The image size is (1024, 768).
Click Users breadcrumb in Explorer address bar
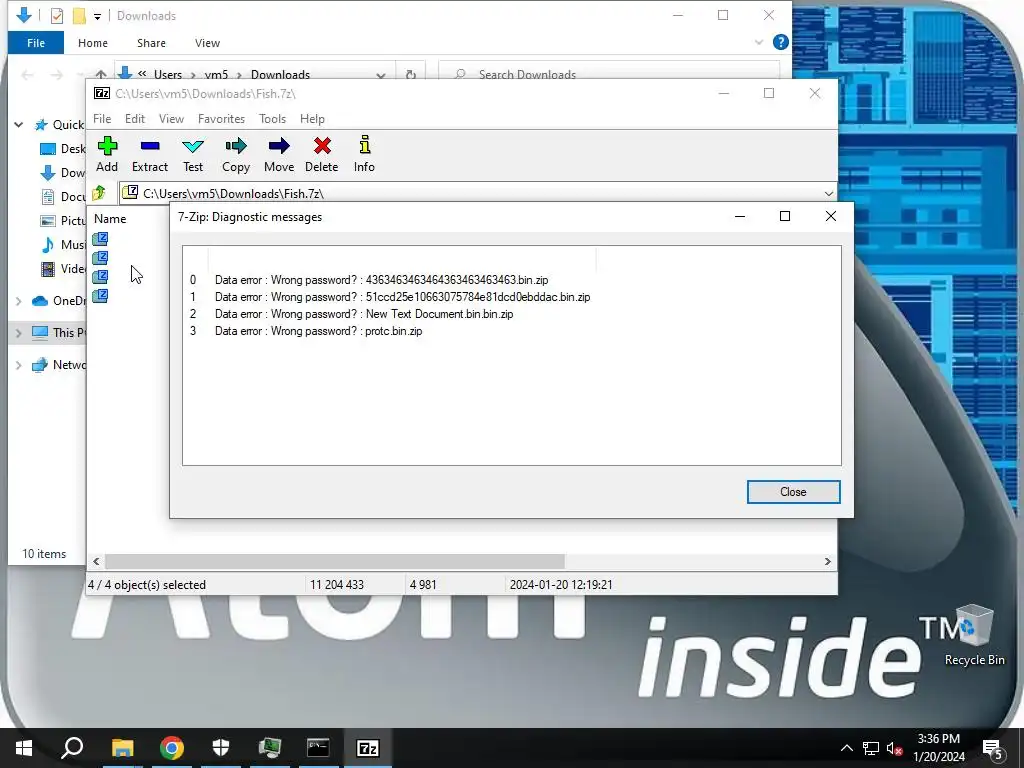(168, 74)
